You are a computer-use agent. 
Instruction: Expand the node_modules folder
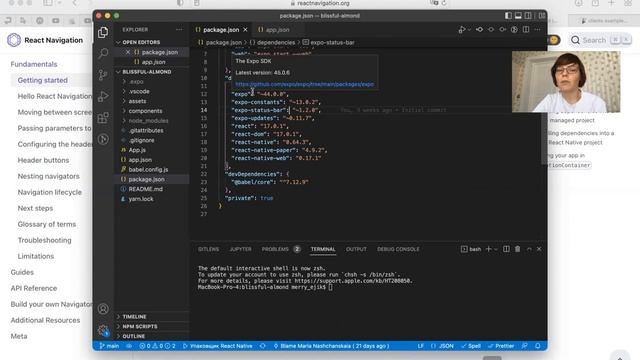[x=148, y=121]
